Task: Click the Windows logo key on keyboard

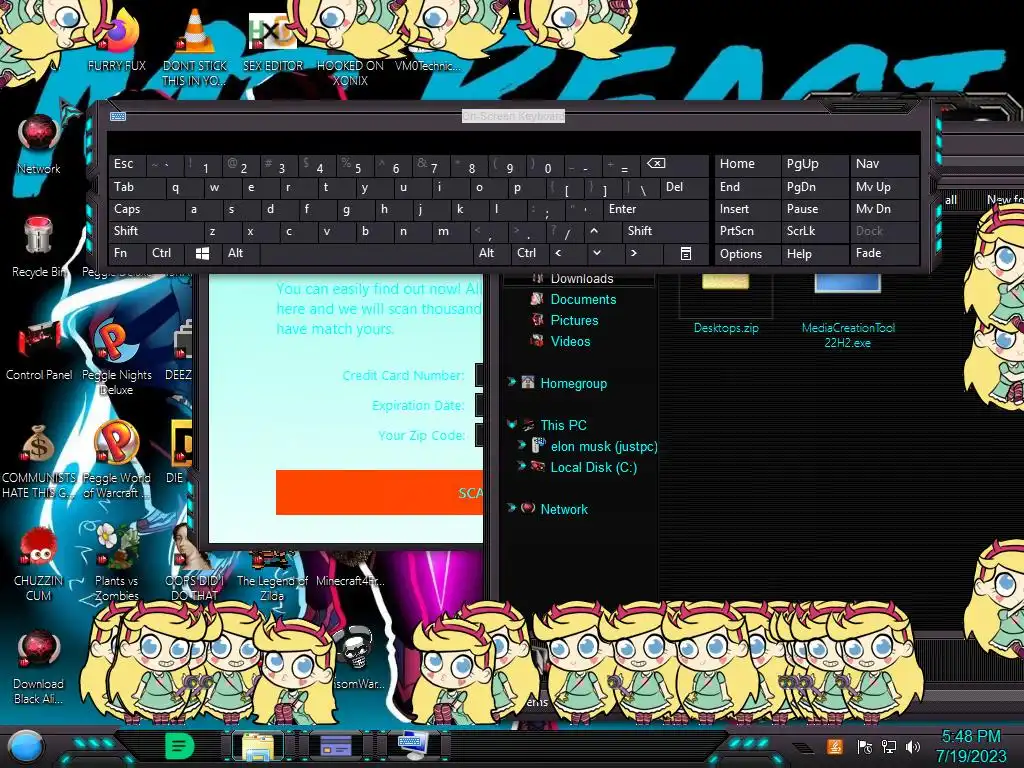Action: coord(202,253)
